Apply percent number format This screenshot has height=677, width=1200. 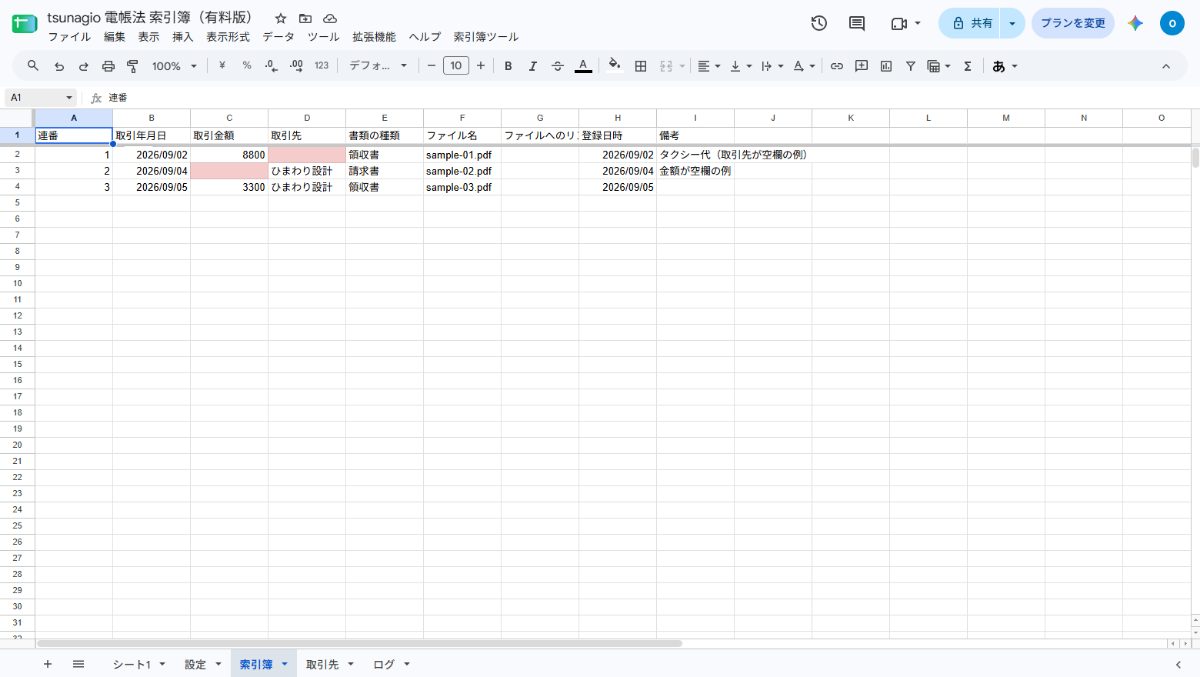246,66
